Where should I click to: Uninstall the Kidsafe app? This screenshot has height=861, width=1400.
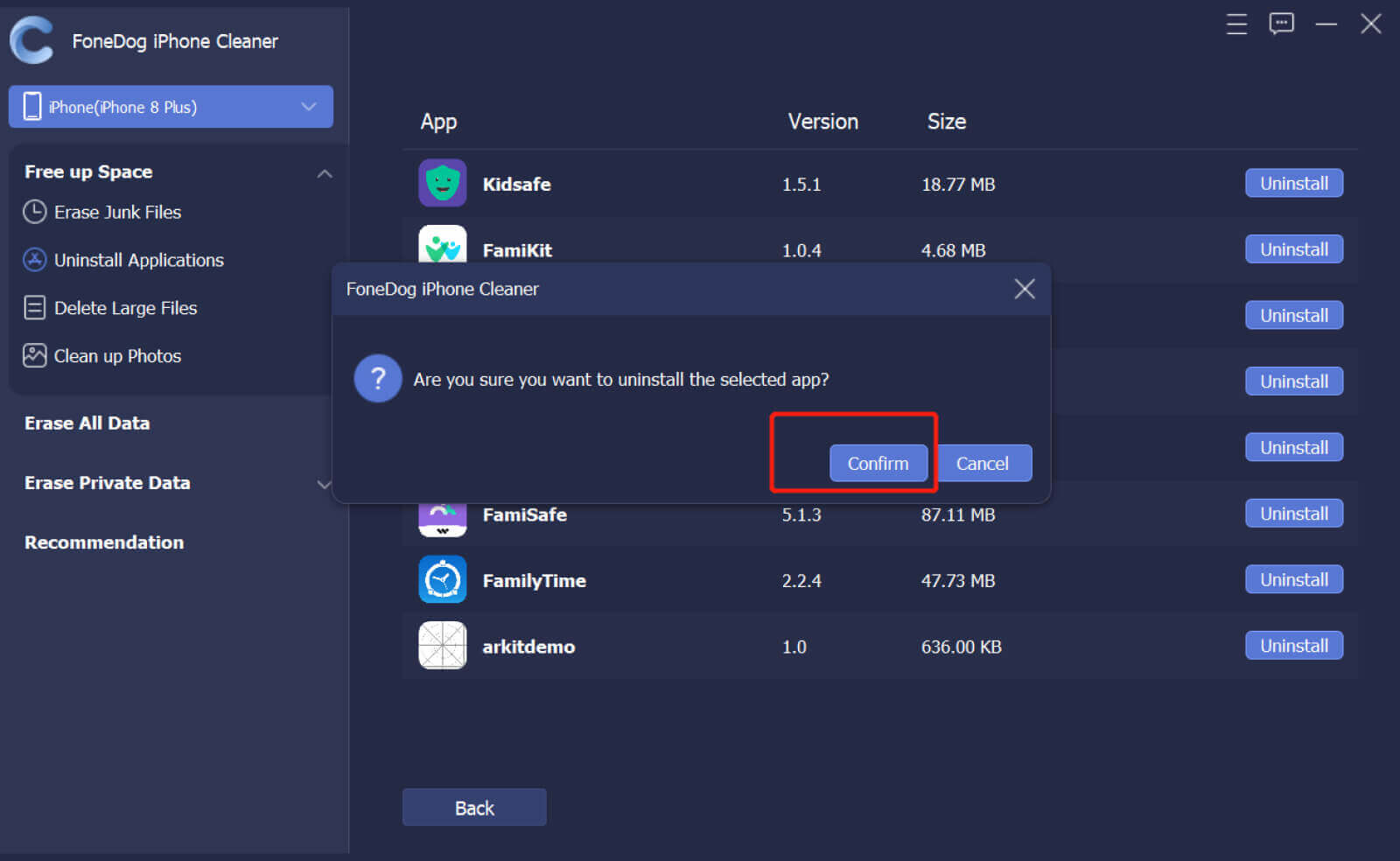[1294, 183]
